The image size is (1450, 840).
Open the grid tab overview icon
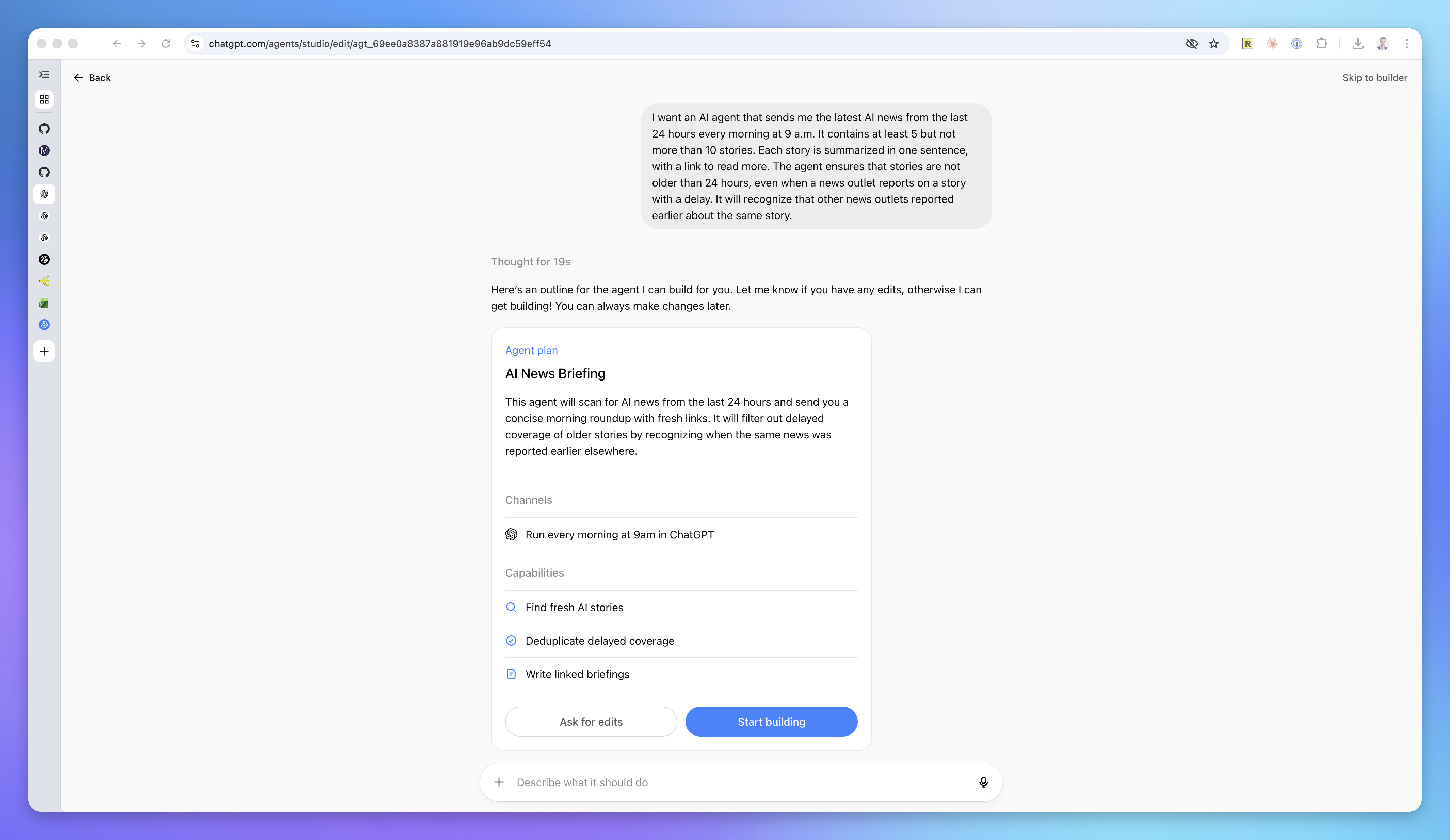(44, 99)
